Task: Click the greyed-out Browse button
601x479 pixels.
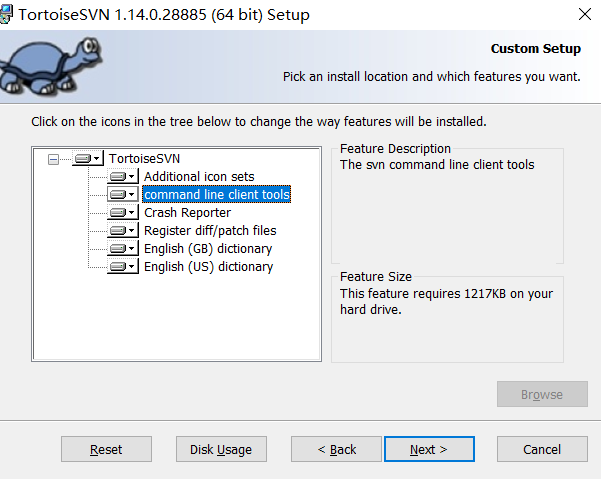Action: 542,394
